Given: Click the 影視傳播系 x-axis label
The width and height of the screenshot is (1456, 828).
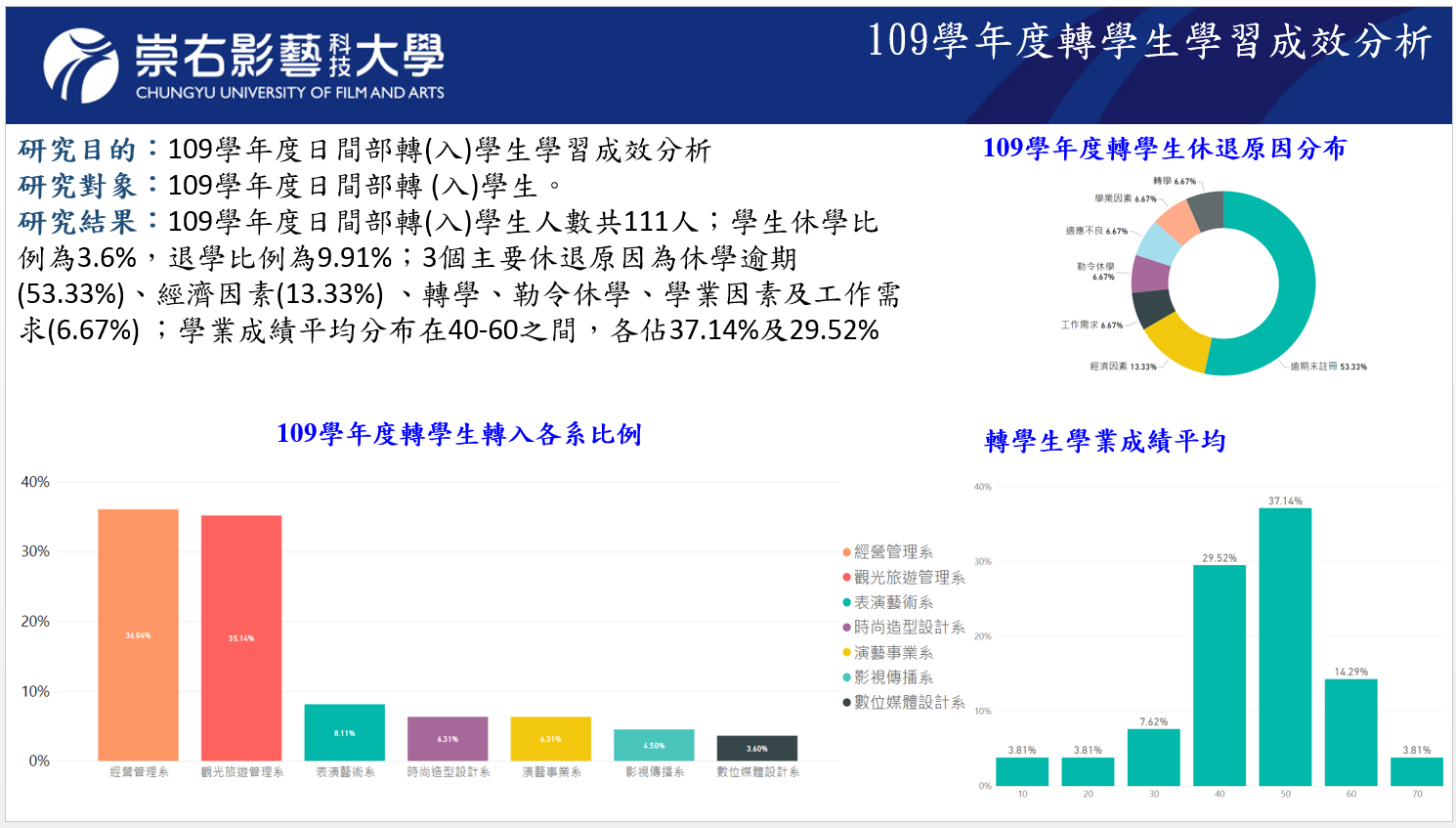Looking at the screenshot, I should tap(655, 772).
